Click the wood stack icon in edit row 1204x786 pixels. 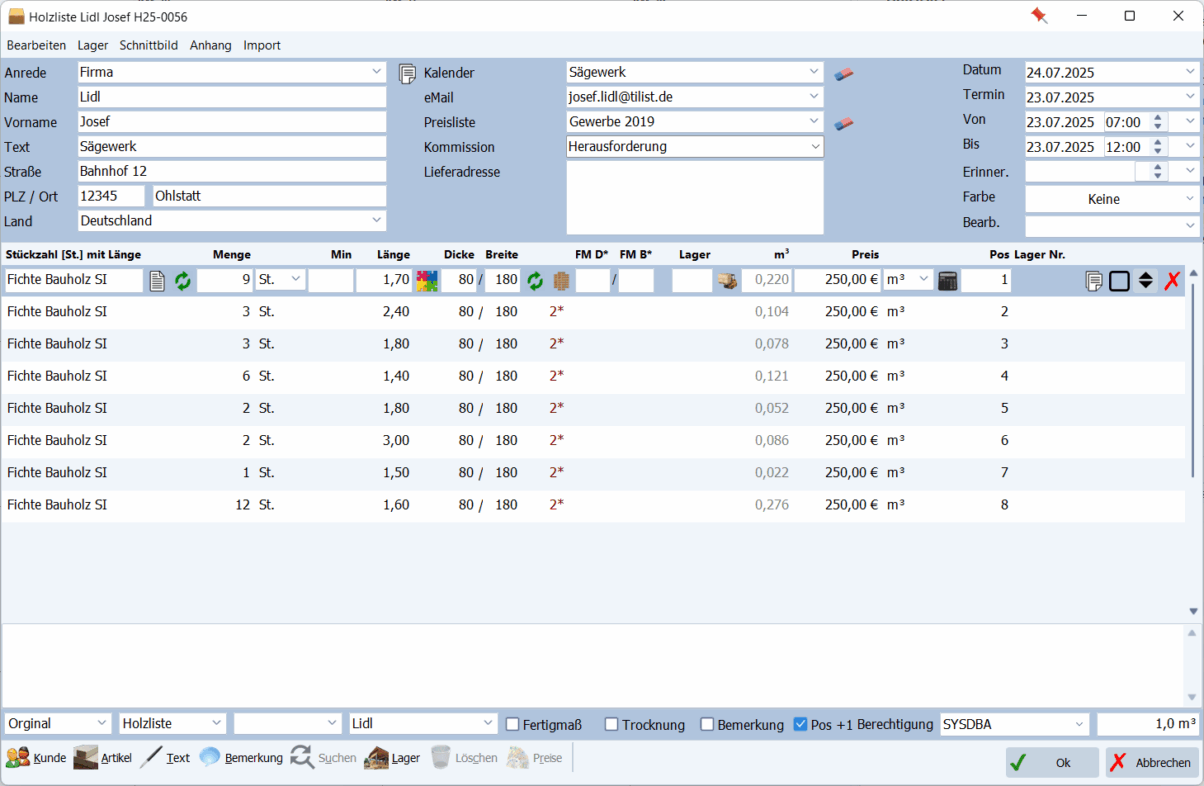tap(561, 281)
